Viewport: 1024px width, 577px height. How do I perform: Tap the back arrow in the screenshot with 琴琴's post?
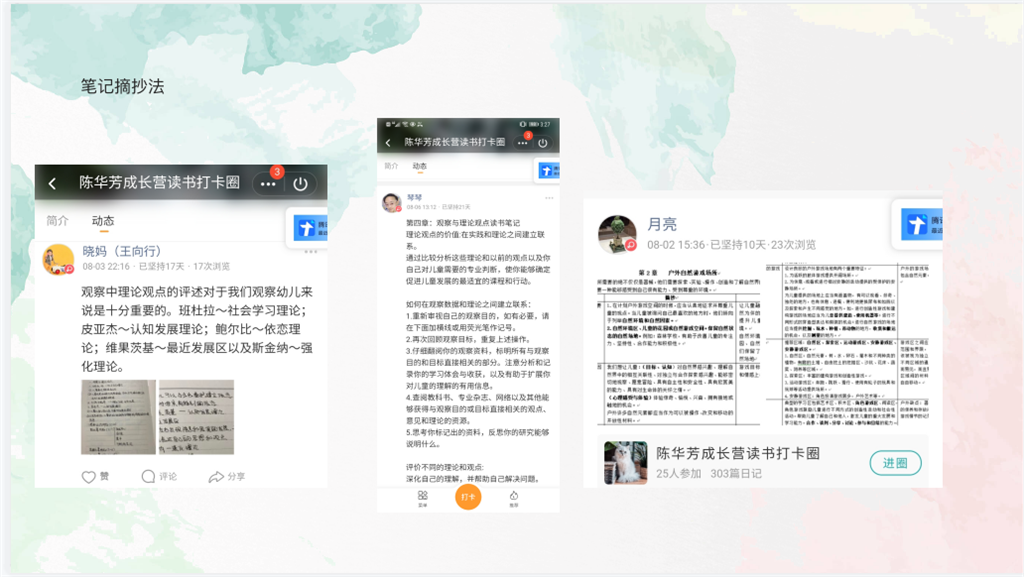click(388, 142)
